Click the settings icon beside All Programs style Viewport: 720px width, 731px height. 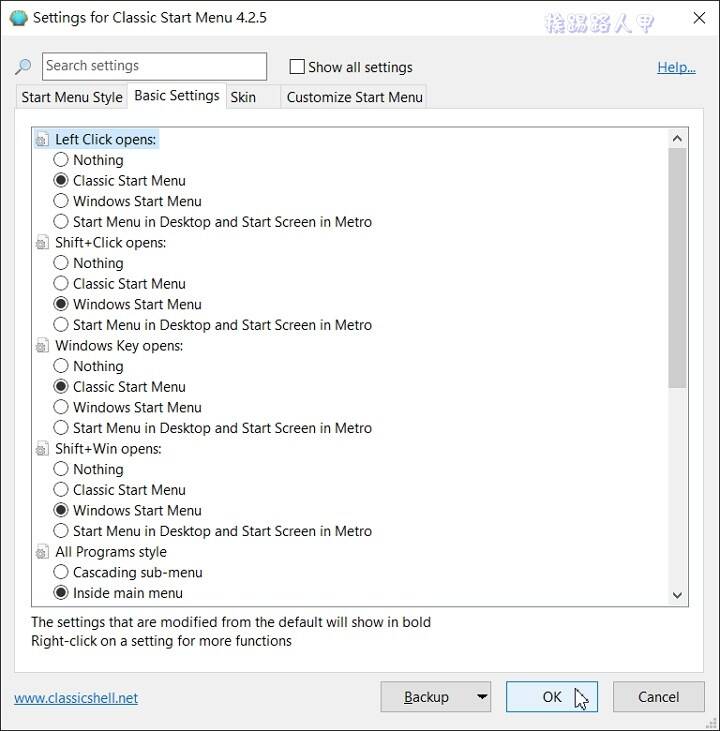click(x=42, y=552)
